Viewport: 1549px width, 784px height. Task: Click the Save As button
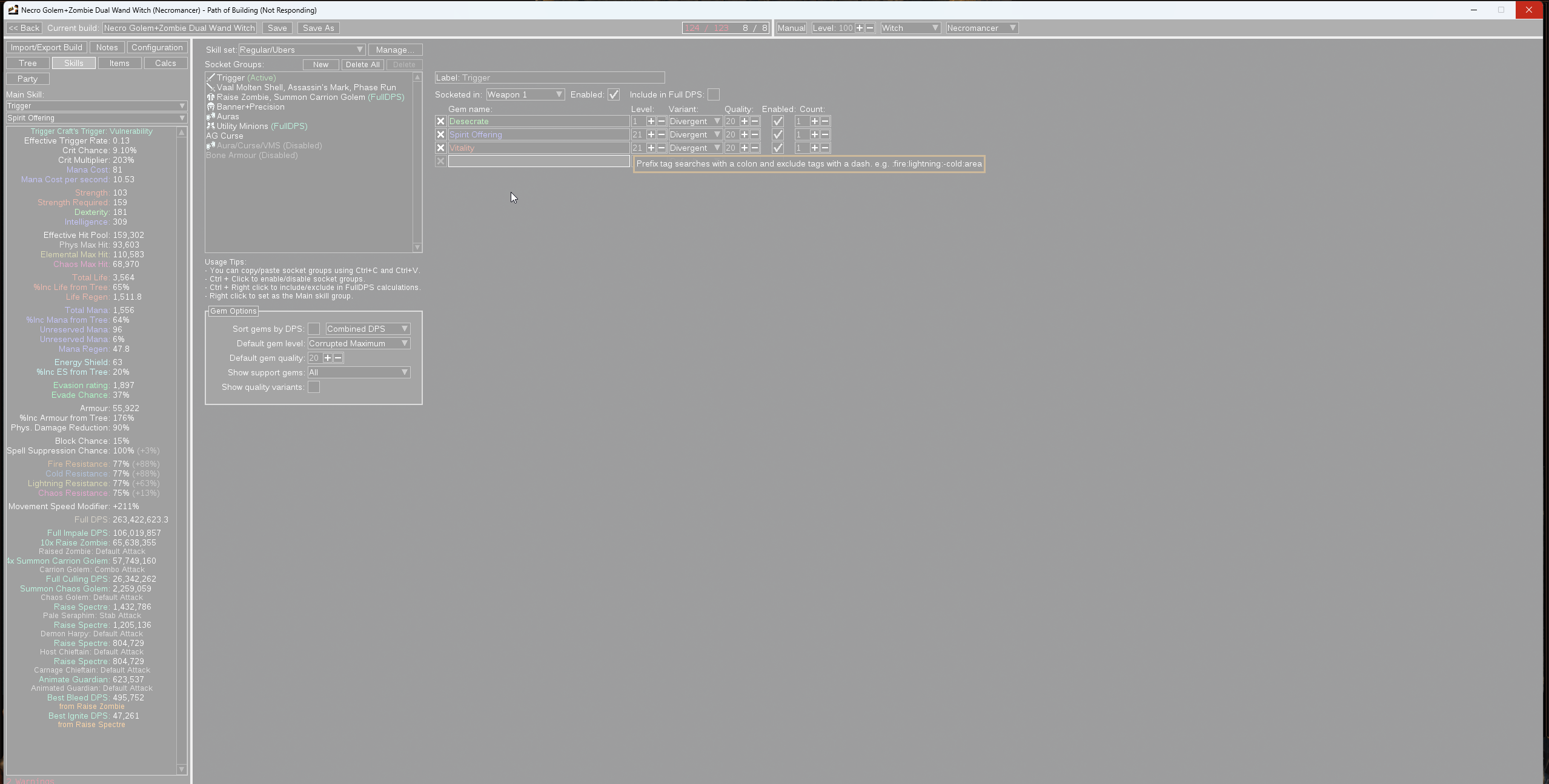[318, 28]
